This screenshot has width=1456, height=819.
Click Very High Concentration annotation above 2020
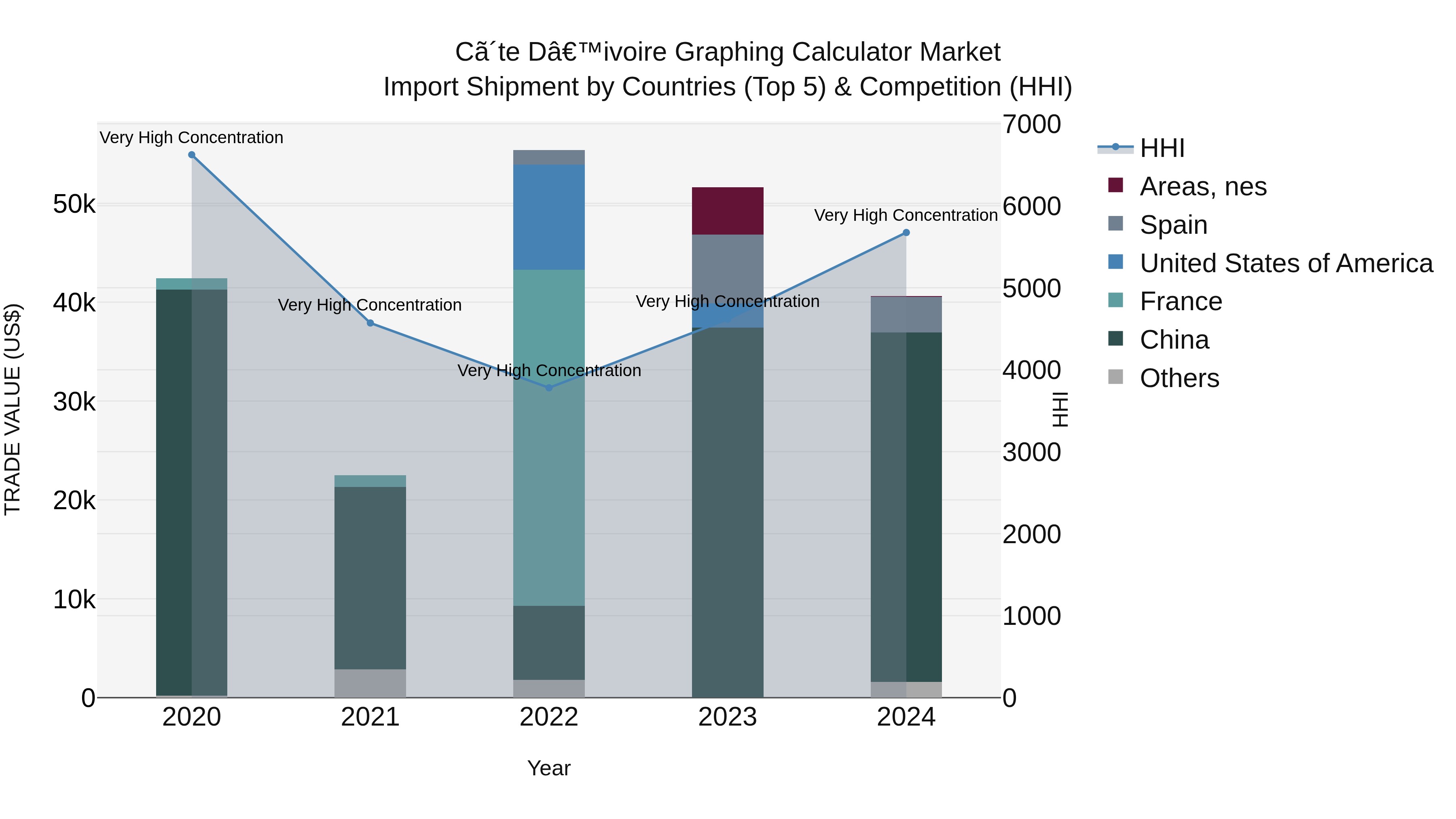(192, 138)
